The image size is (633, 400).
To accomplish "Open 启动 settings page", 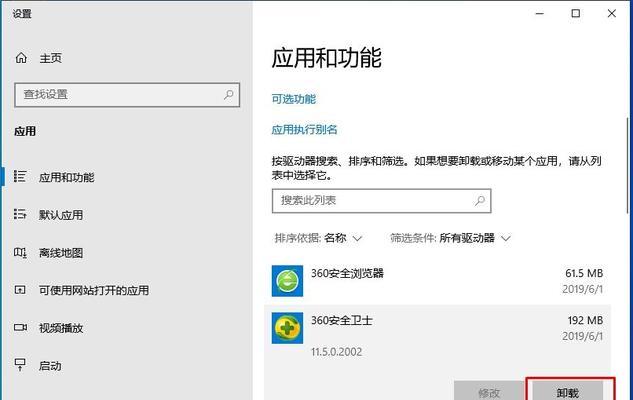I will point(50,366).
